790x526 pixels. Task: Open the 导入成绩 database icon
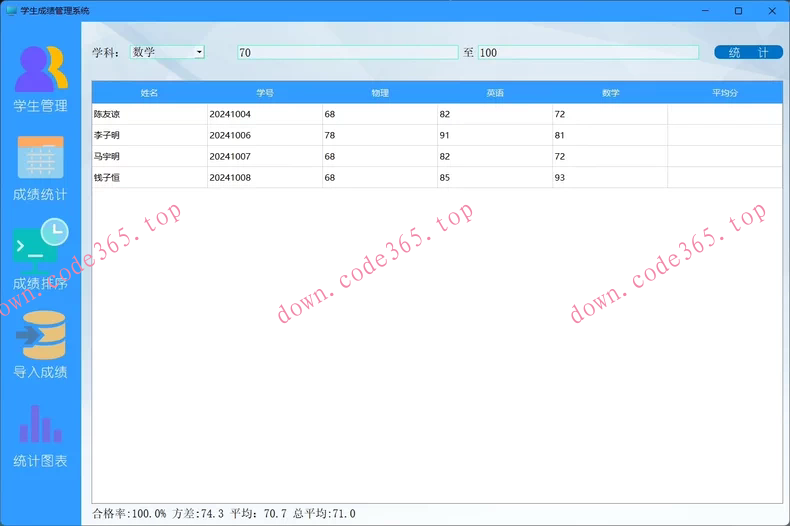coord(40,336)
